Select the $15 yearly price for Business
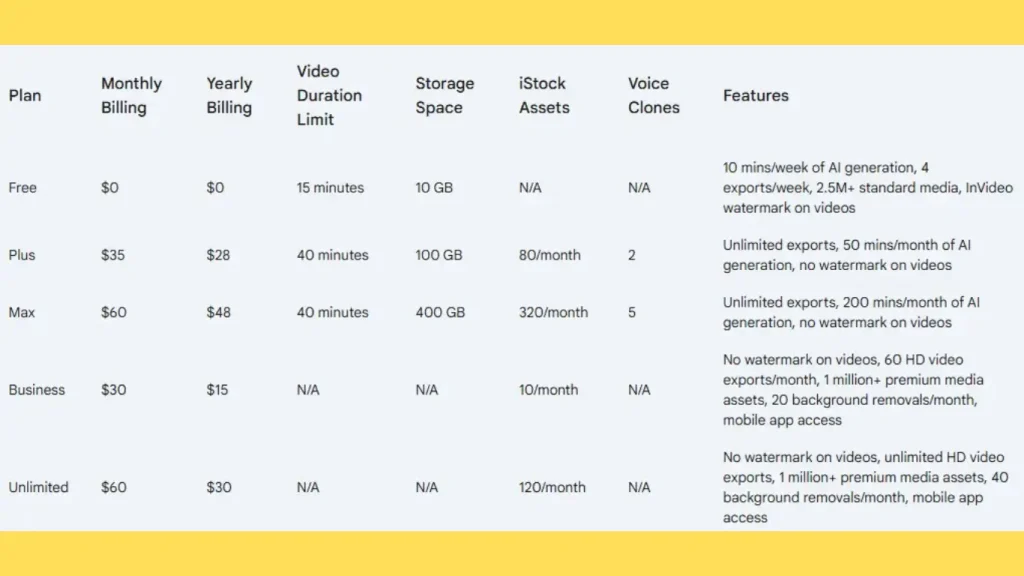The height and width of the screenshot is (576, 1024). (x=219, y=390)
